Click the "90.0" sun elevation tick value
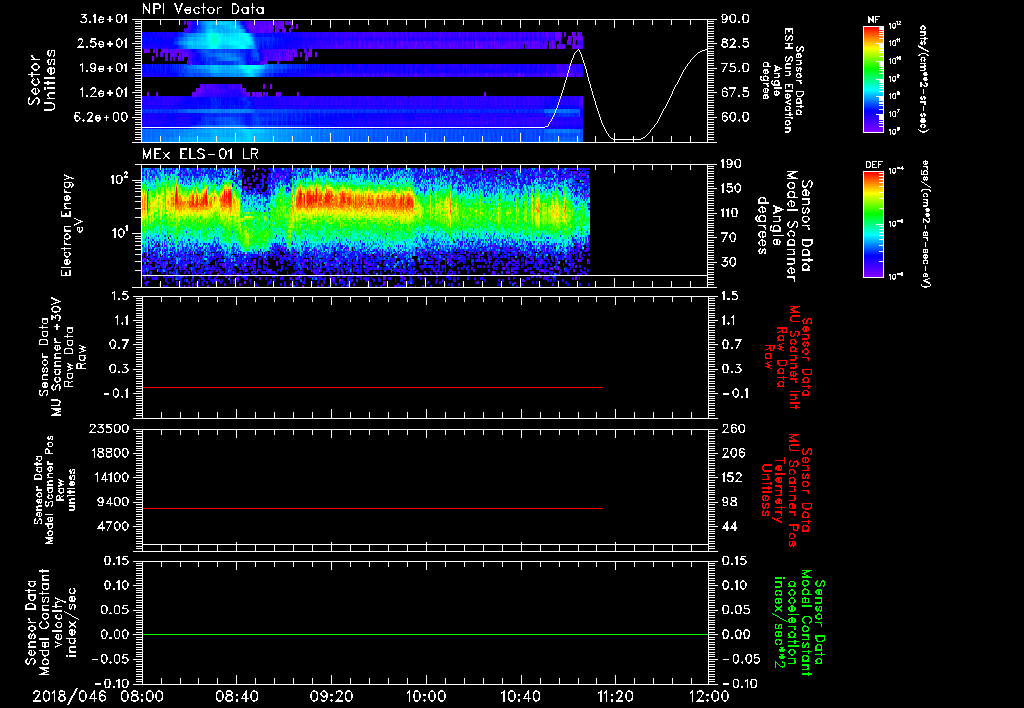This screenshot has height=708, width=1024. click(735, 19)
